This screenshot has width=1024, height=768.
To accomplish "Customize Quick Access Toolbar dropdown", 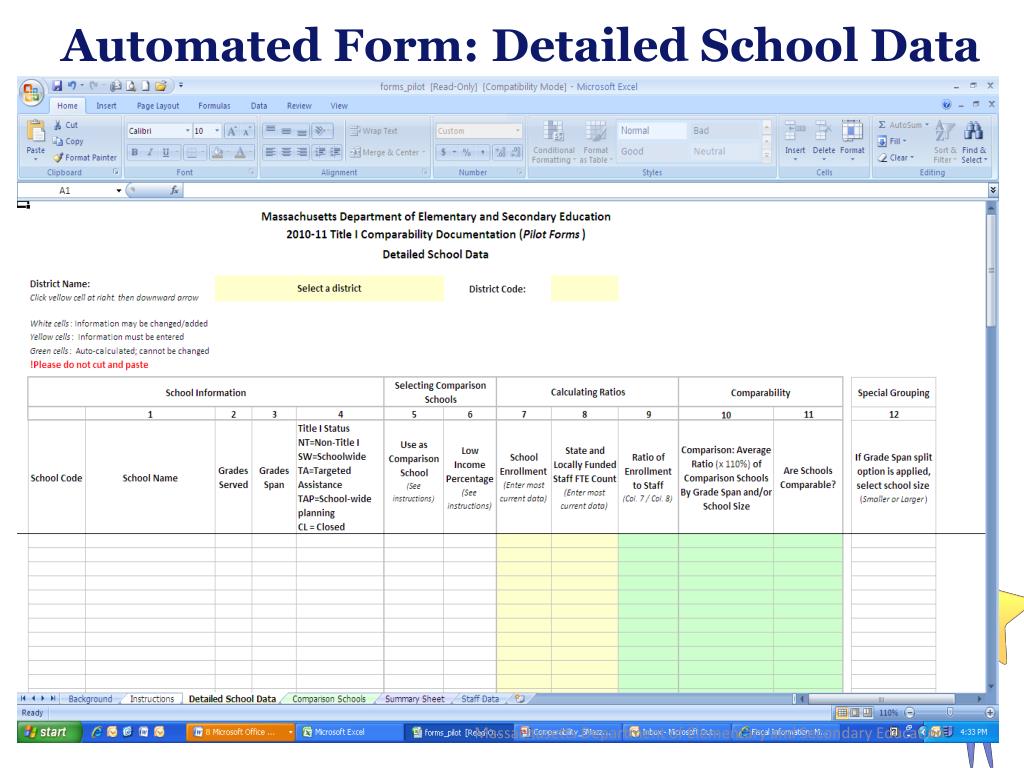I will click(x=181, y=86).
